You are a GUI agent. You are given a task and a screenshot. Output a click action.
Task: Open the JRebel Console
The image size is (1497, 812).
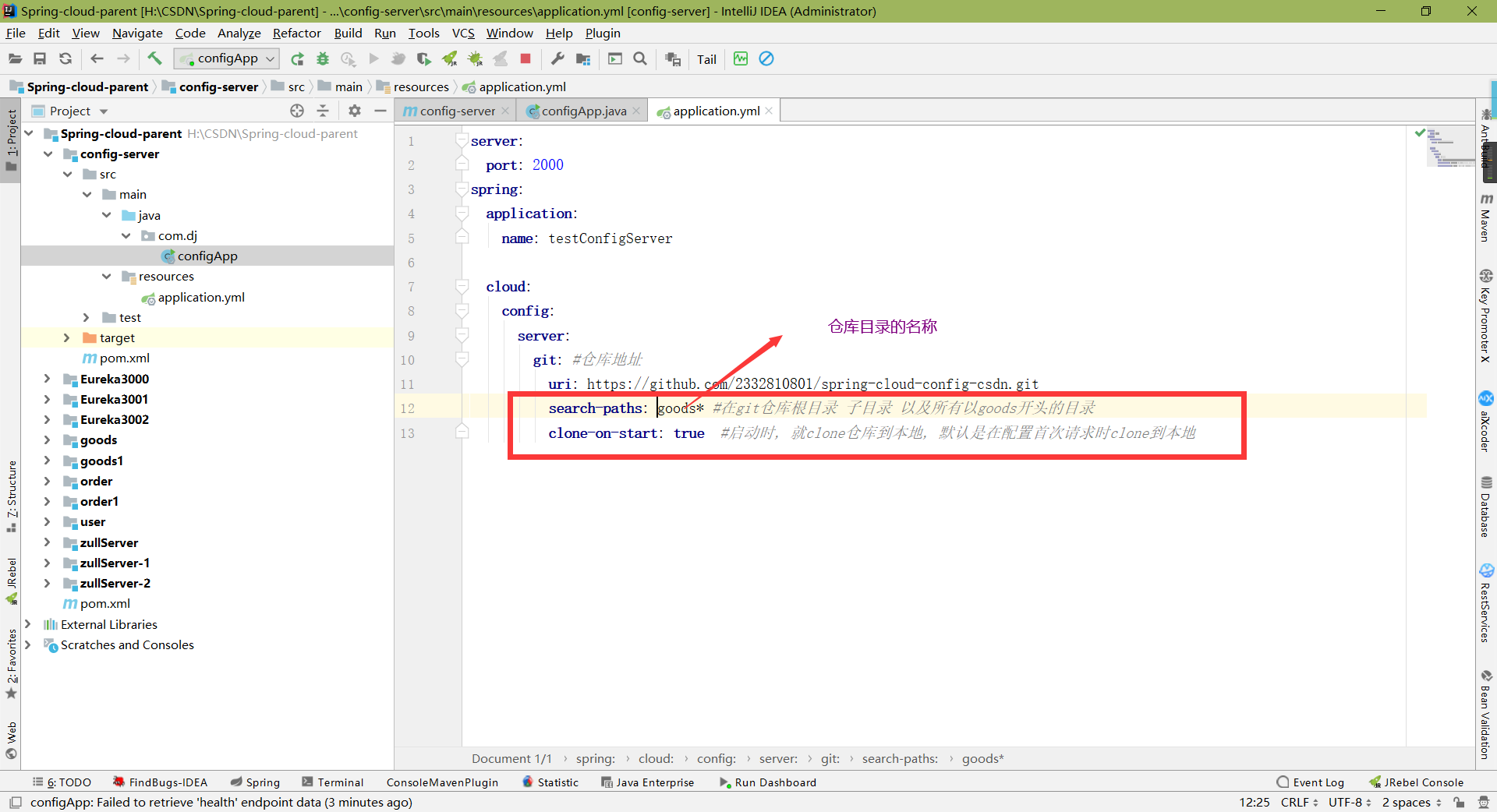(x=1416, y=782)
